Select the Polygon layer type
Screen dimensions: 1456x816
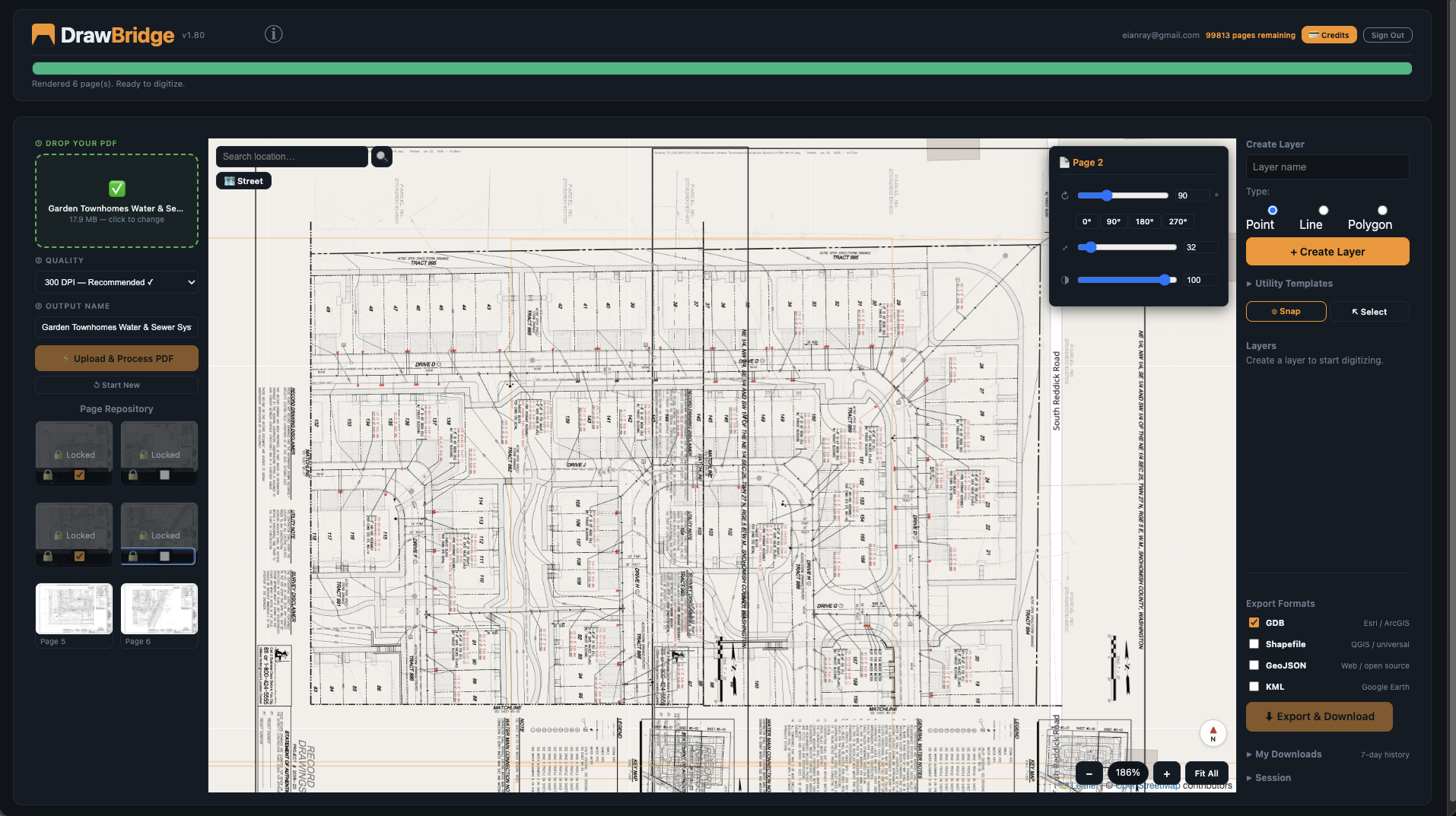coord(1382,211)
